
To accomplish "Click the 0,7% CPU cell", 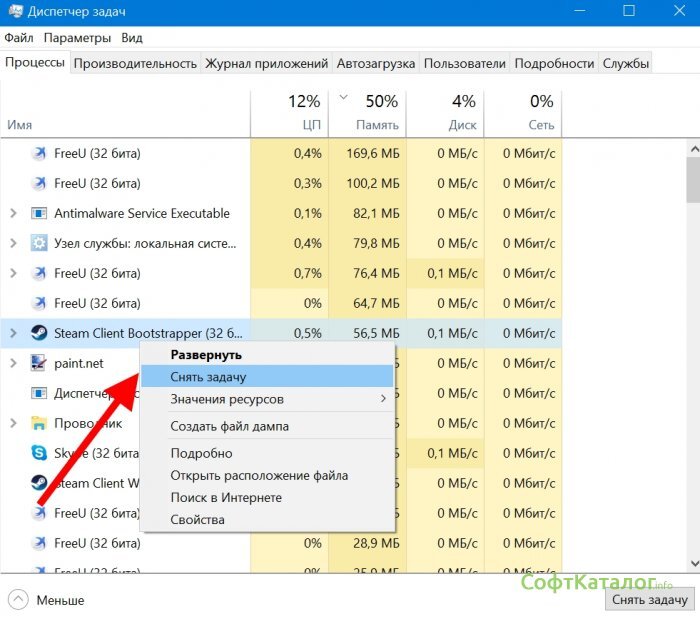I will click(289, 273).
